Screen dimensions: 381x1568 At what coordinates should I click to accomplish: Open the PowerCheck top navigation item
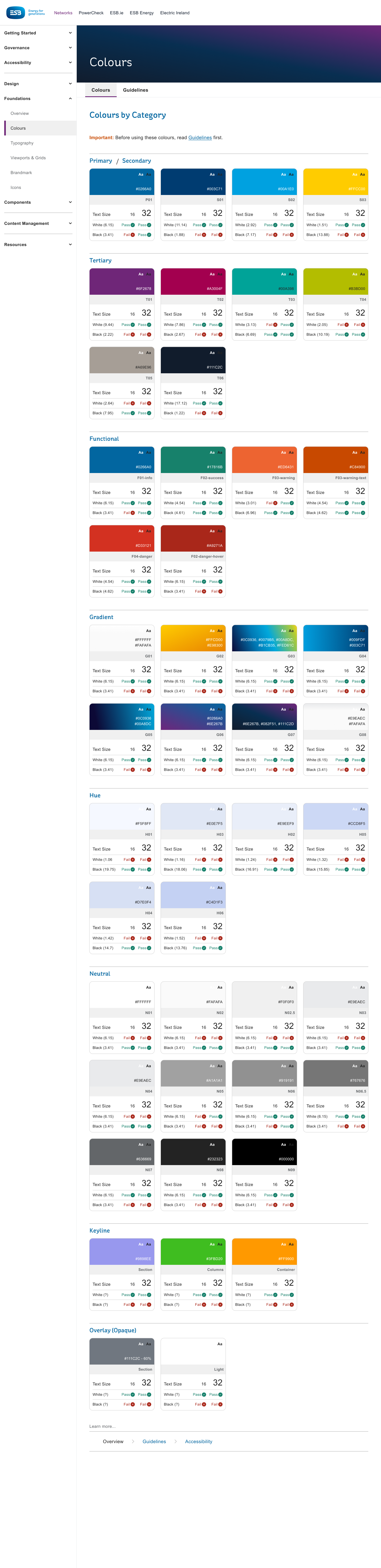pyautogui.click(x=91, y=13)
